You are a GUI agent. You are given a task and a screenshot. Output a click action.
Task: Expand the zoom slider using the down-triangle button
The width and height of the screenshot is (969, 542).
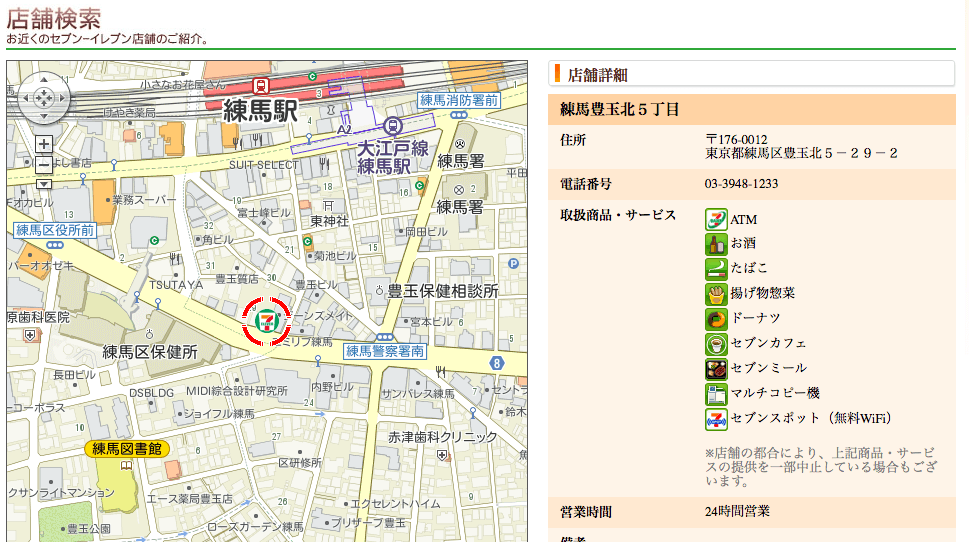44,183
